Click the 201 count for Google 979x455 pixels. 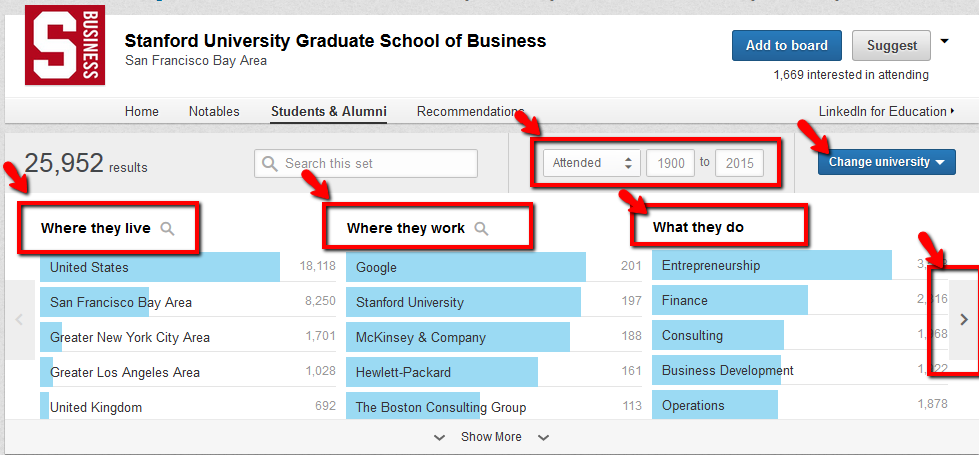[x=631, y=266]
